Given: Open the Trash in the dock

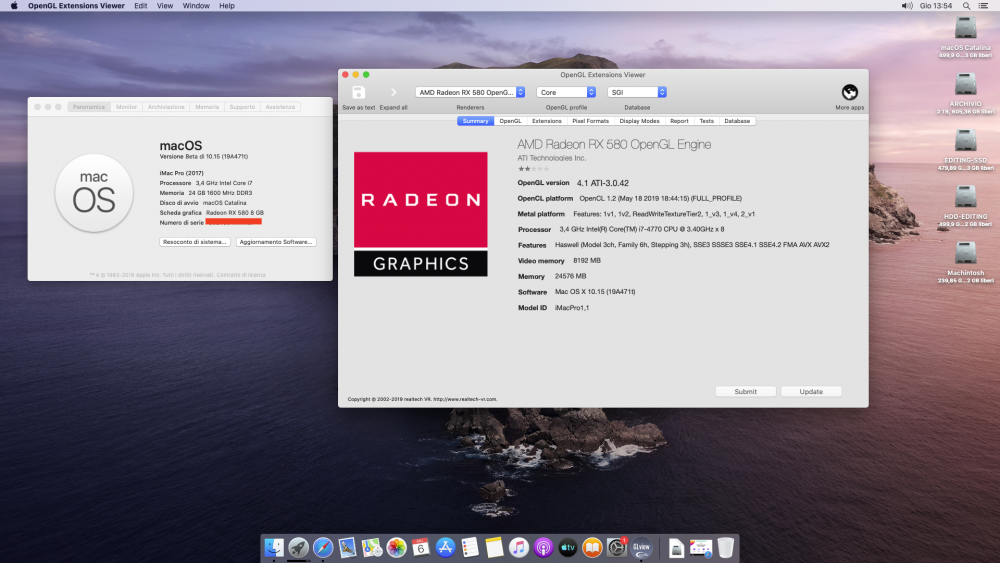Looking at the screenshot, I should tap(725, 547).
